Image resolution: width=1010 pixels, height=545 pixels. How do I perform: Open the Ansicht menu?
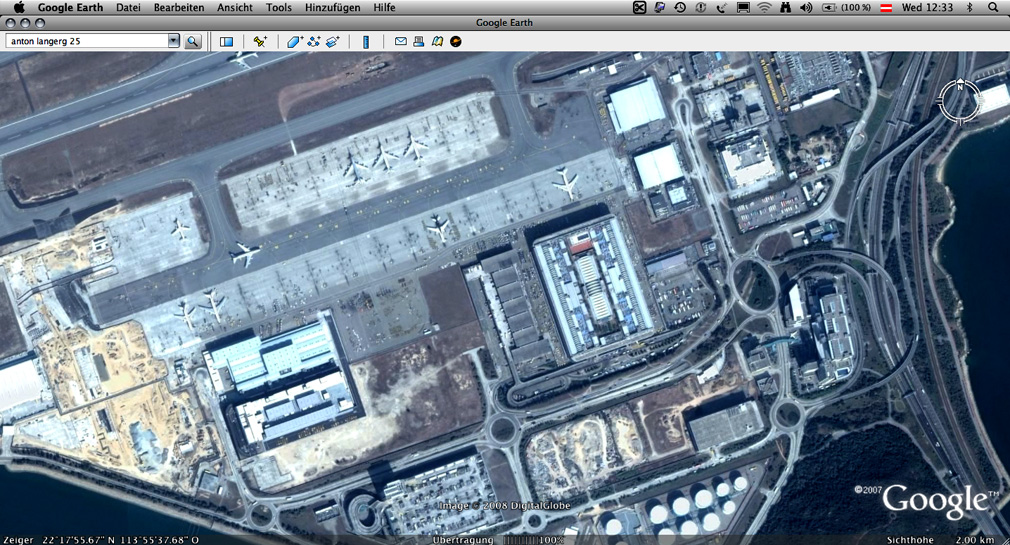click(x=235, y=7)
